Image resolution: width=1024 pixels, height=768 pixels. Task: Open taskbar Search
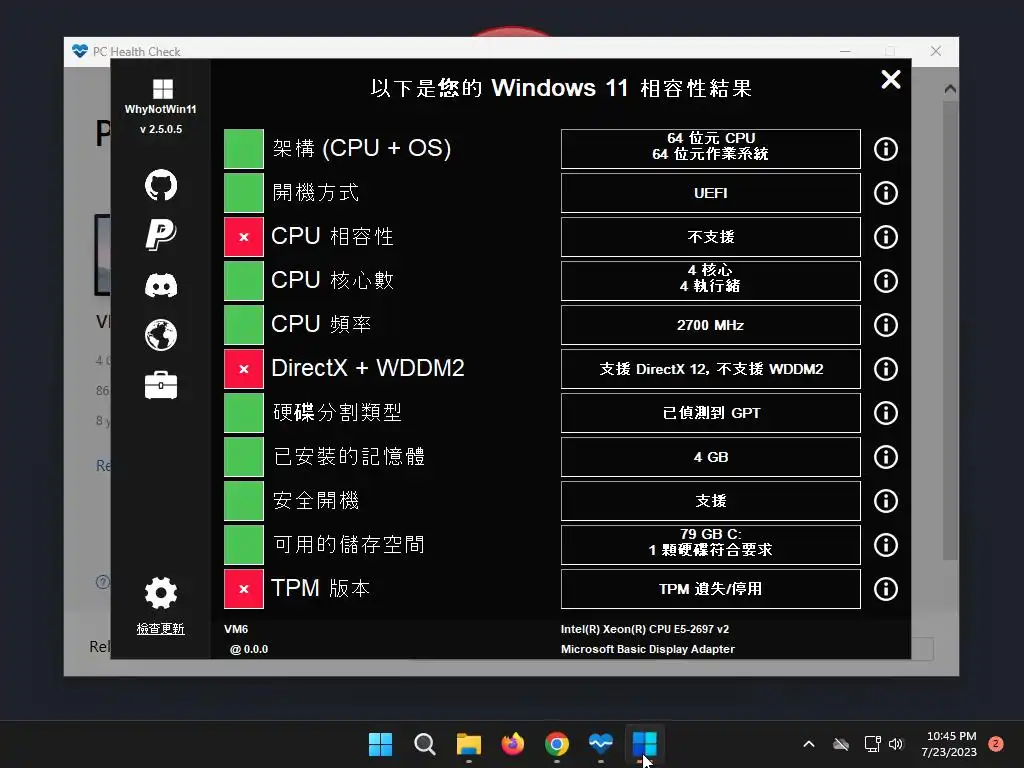(x=424, y=744)
